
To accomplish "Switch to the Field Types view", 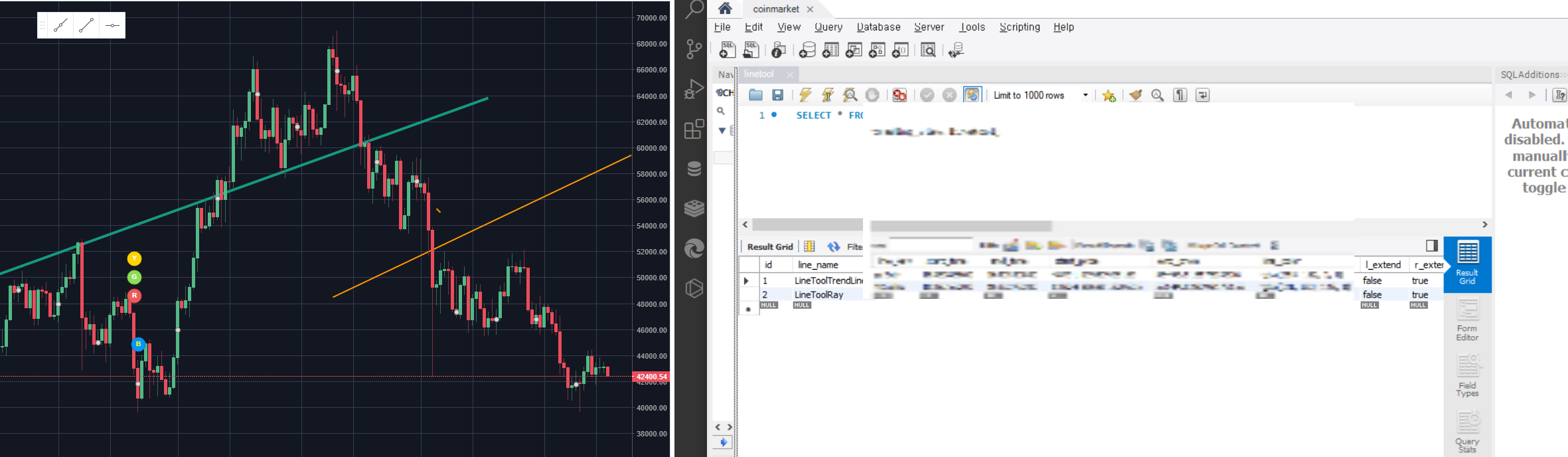I will pyautogui.click(x=1467, y=376).
